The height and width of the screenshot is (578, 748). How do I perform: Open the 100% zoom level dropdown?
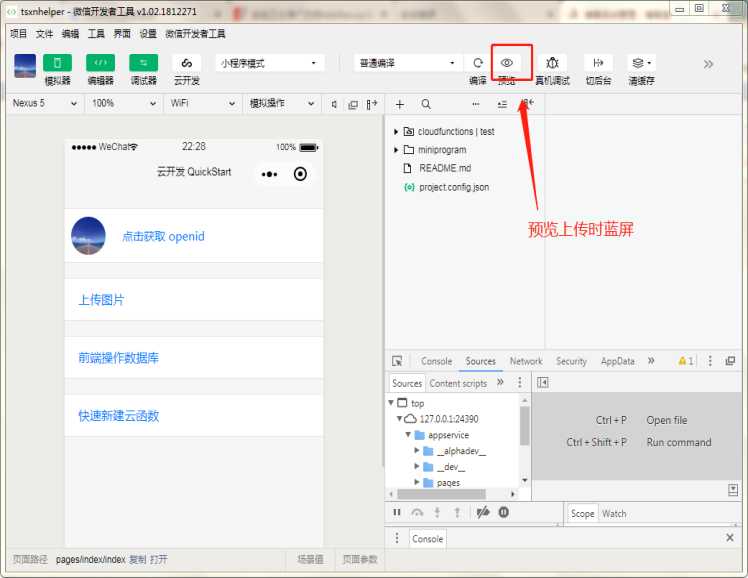tap(124, 103)
